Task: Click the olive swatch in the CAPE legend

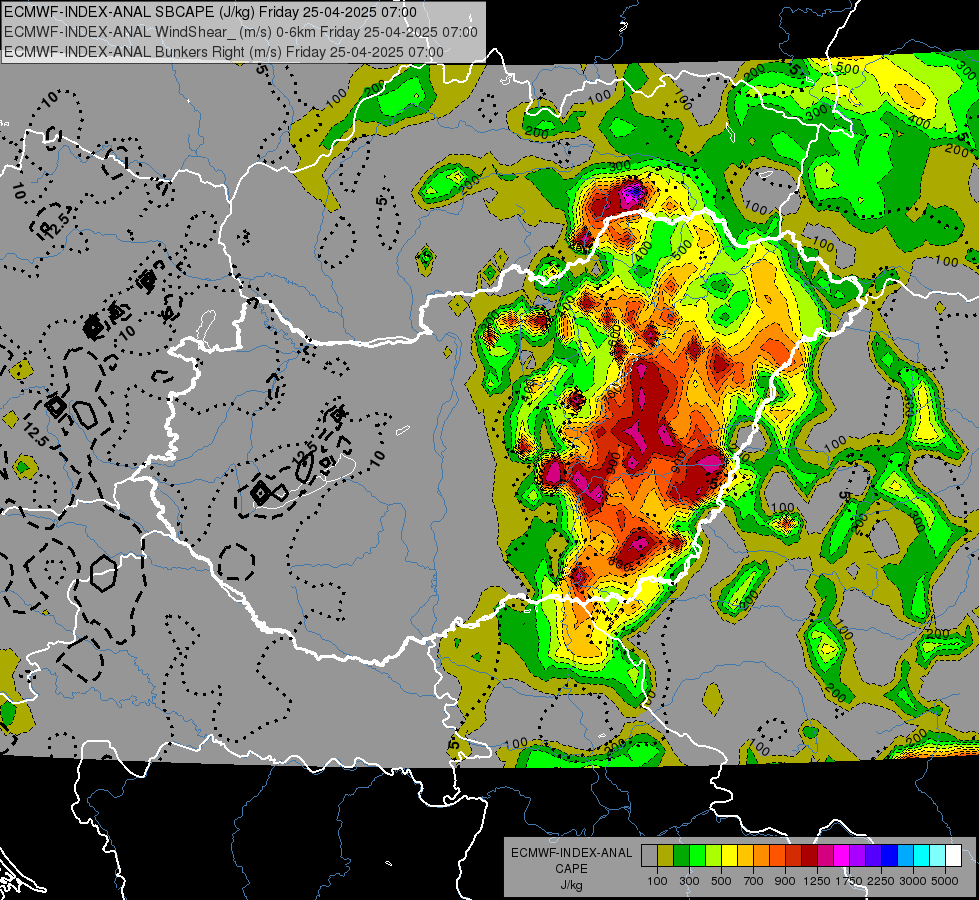Action: (x=665, y=856)
